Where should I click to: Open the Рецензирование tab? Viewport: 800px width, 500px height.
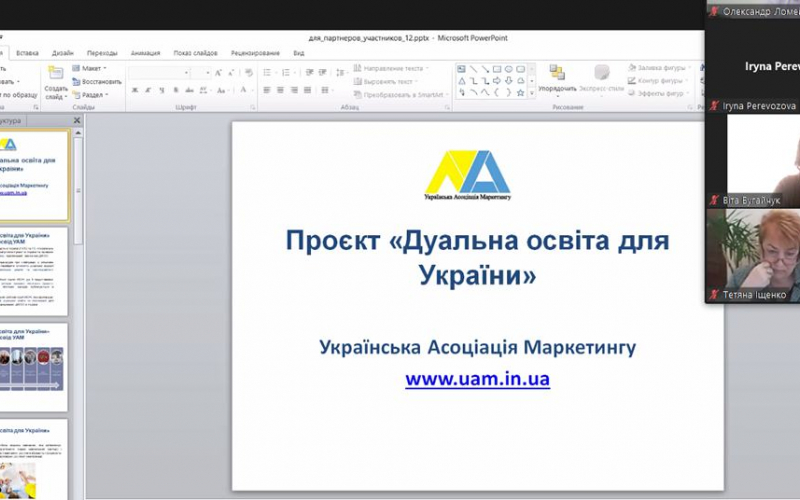[x=255, y=53]
